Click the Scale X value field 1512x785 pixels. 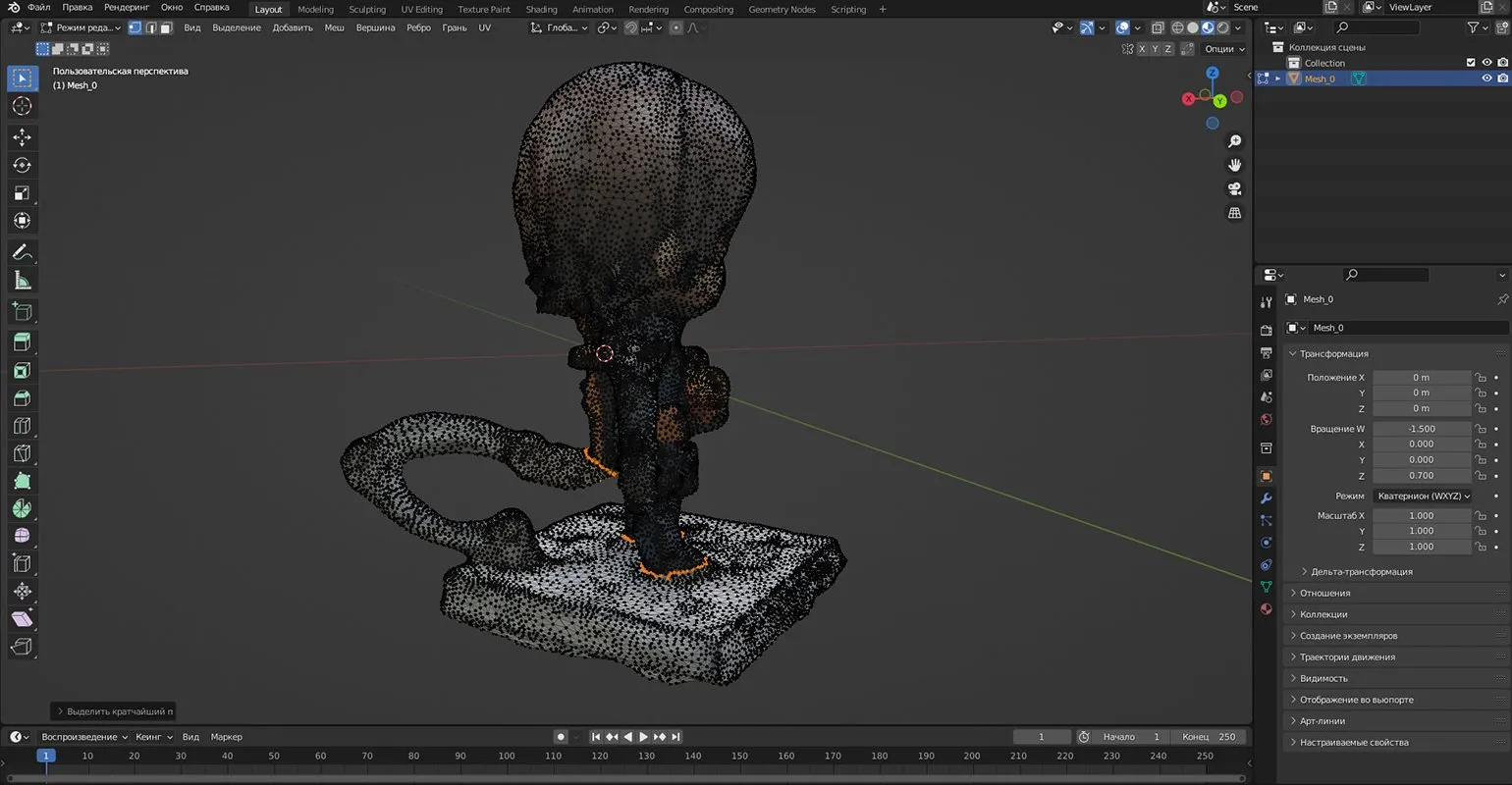pyautogui.click(x=1421, y=516)
